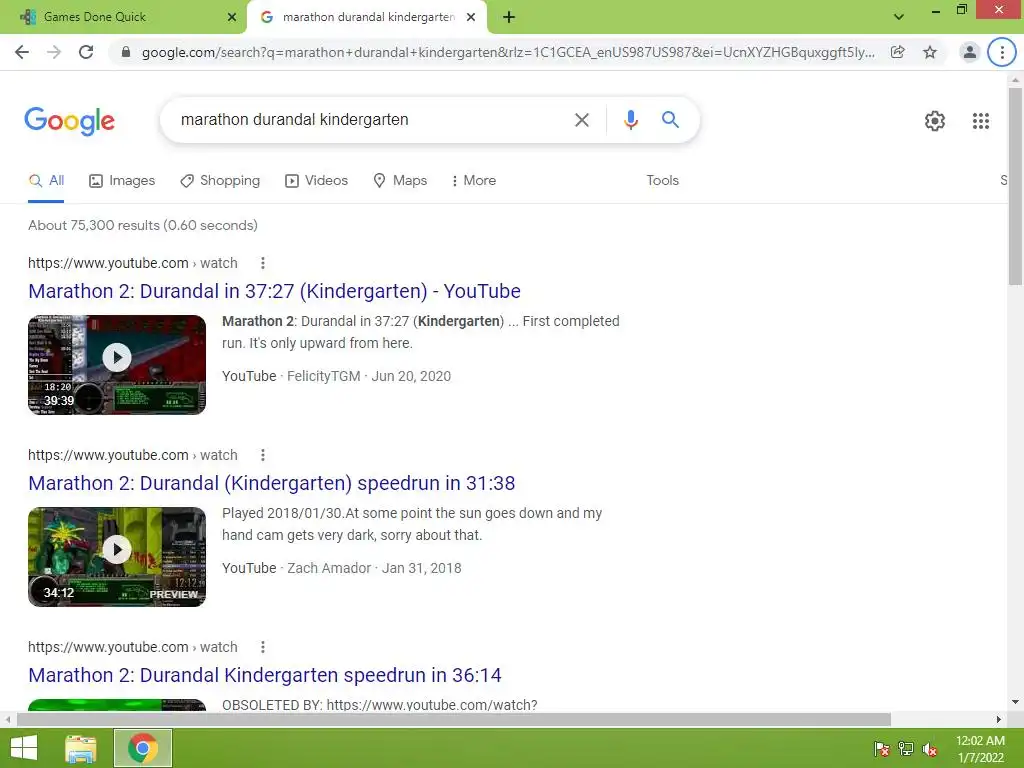This screenshot has width=1024, height=768.
Task: Expand the tab search chevron
Action: 899,17
